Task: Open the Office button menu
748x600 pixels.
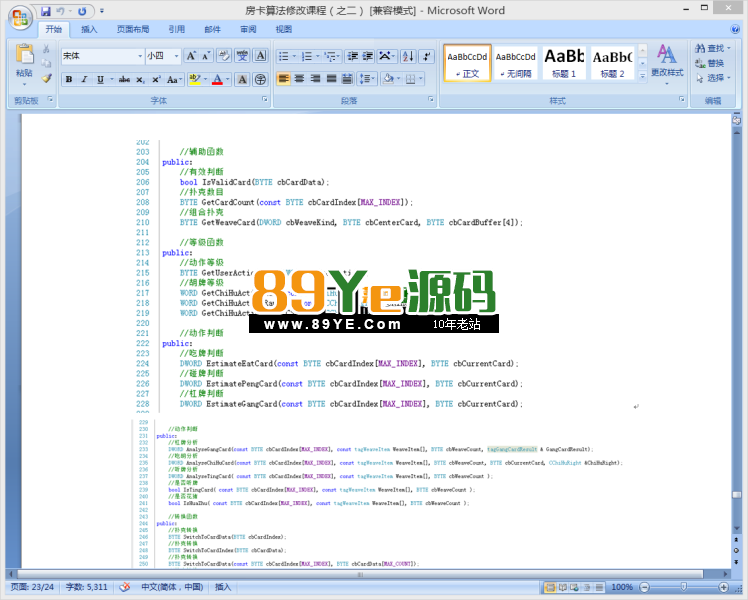Action: 20,18
